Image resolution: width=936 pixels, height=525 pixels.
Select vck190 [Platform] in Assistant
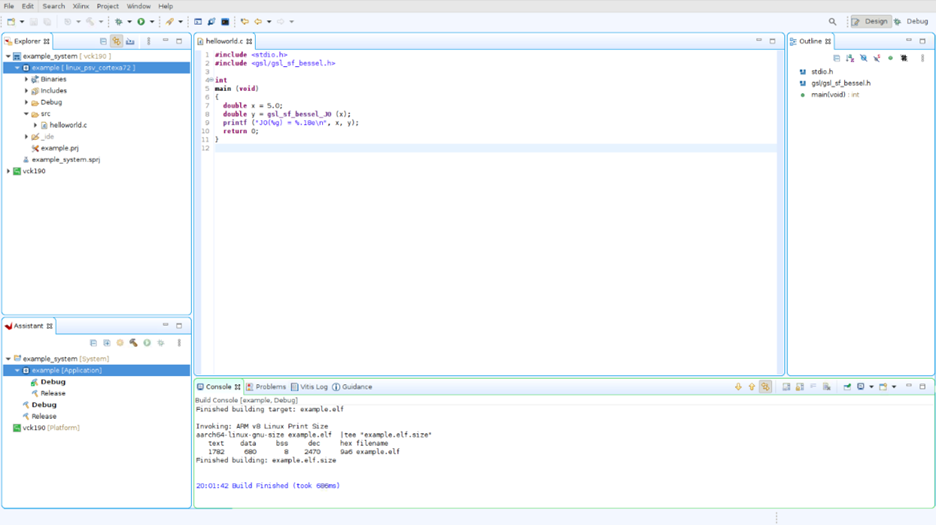pyautogui.click(x=51, y=428)
